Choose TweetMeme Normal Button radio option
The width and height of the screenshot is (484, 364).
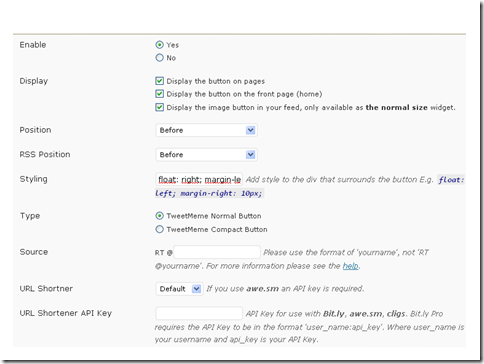pos(159,216)
